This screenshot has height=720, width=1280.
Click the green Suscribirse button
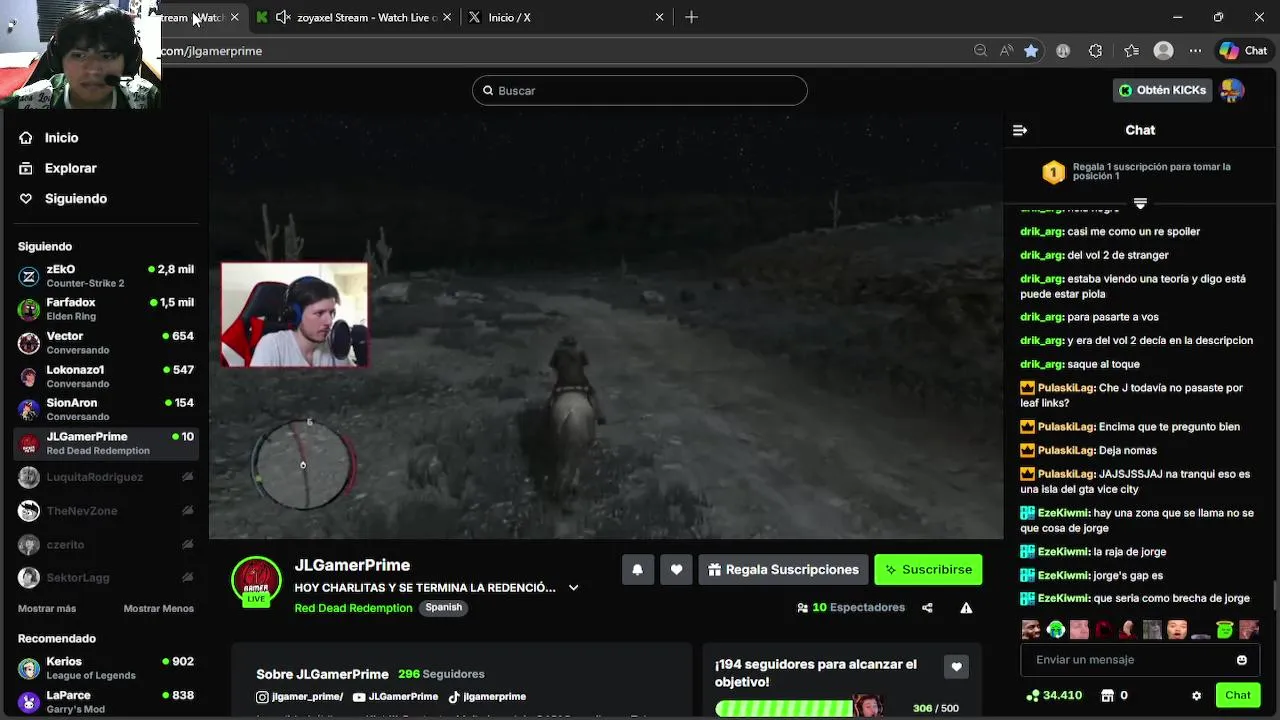(928, 570)
